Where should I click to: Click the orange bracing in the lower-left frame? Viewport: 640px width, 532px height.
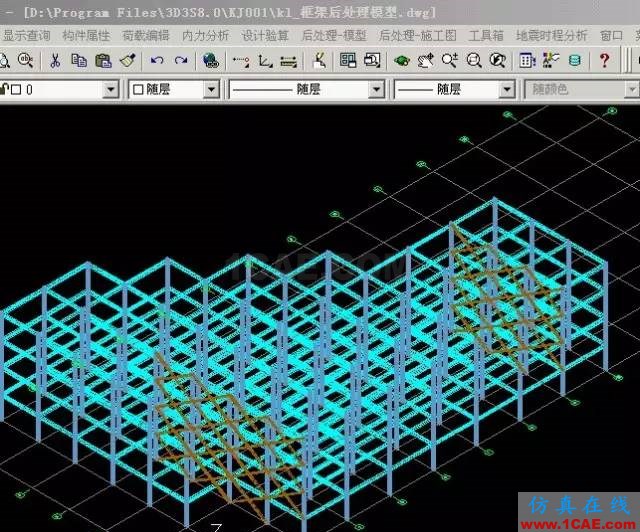click(x=229, y=441)
